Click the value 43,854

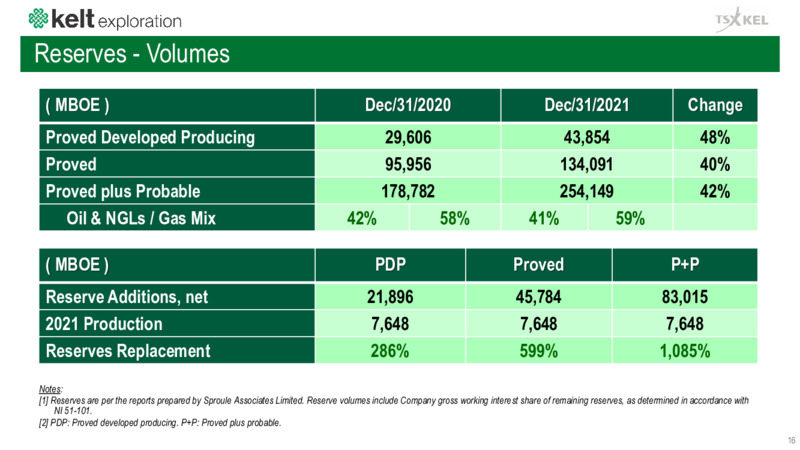click(587, 137)
